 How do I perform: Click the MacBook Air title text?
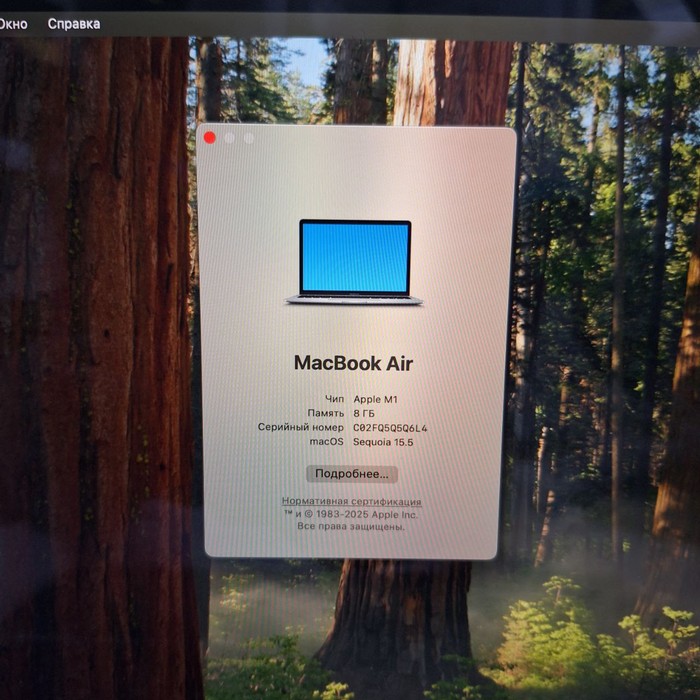[x=354, y=363]
